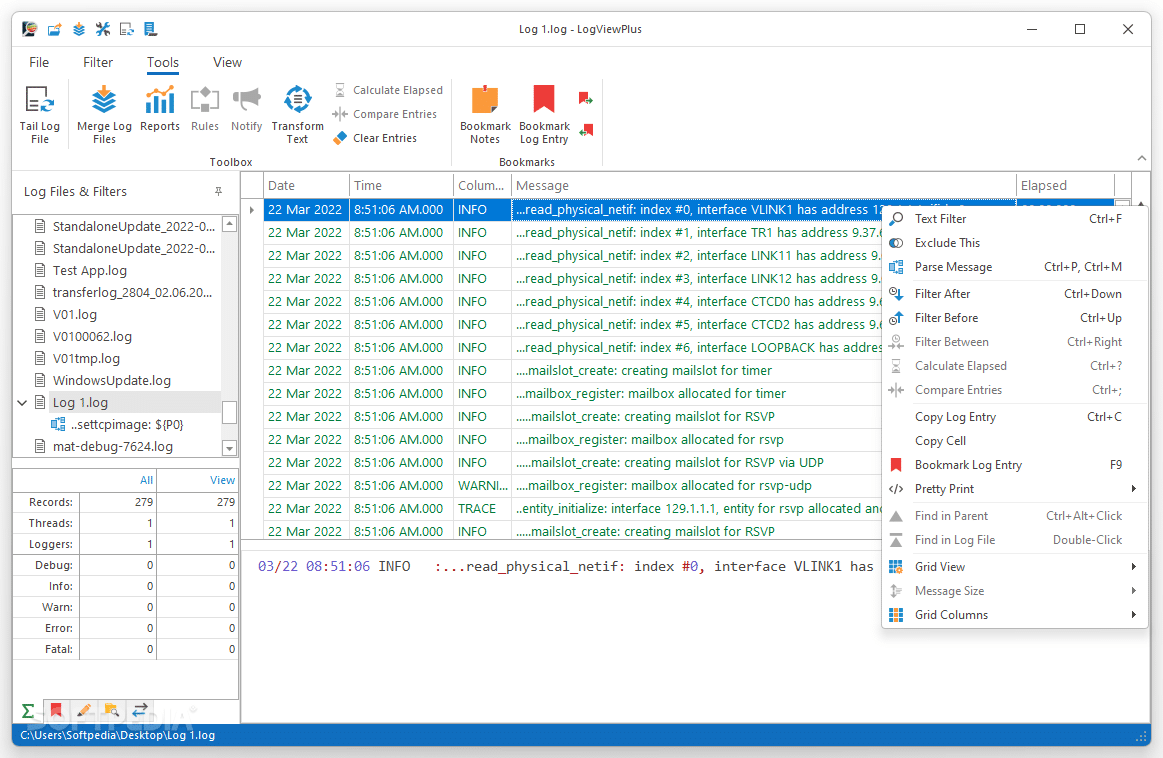
Task: Click the View column totals link
Action: coord(221,480)
